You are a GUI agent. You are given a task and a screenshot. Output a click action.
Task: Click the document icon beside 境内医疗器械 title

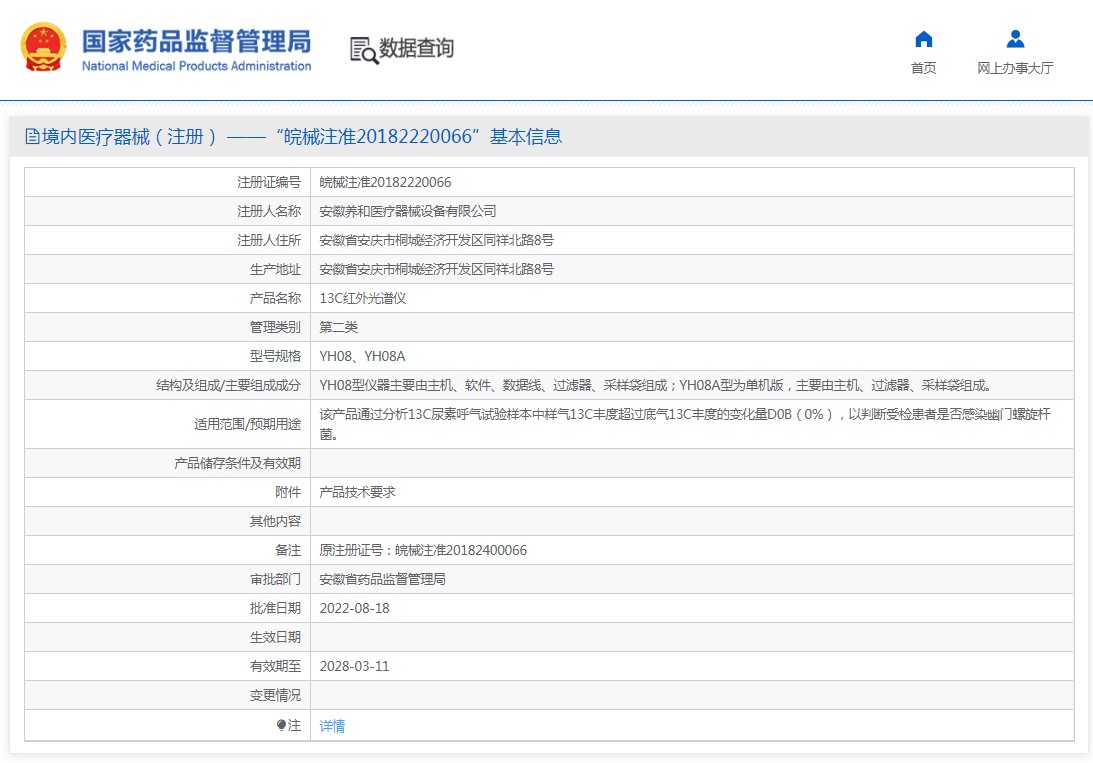point(32,137)
